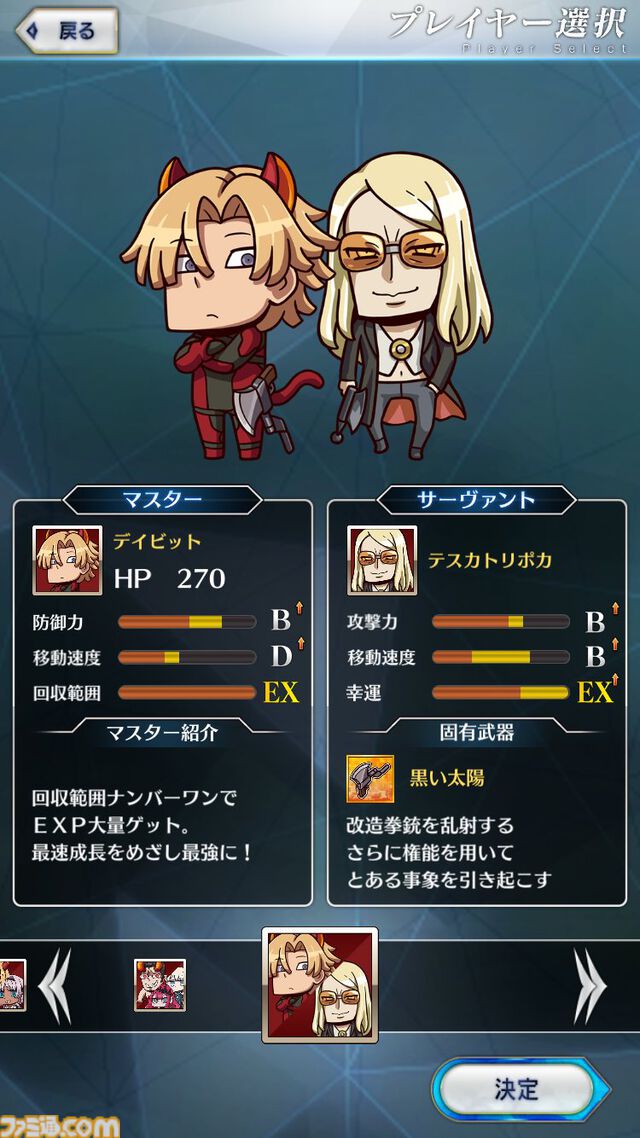Image resolution: width=640 pixels, height=1138 pixels.
Task: Pick the partially visible leftmost character thumbnail
Action: click(x=12, y=986)
